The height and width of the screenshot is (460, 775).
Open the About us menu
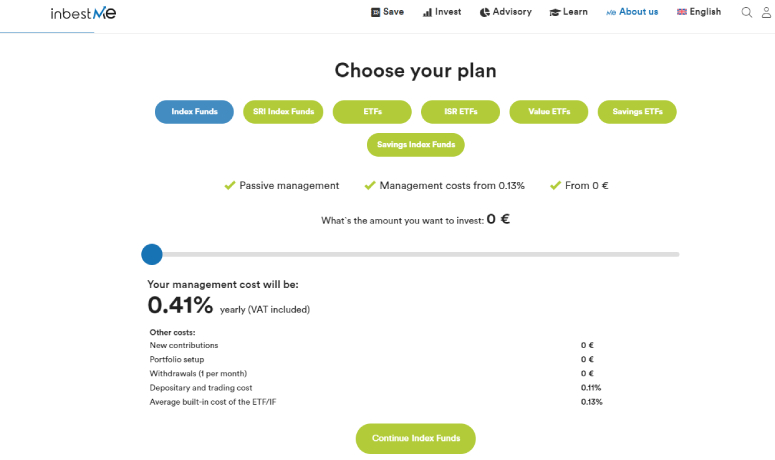click(x=632, y=12)
